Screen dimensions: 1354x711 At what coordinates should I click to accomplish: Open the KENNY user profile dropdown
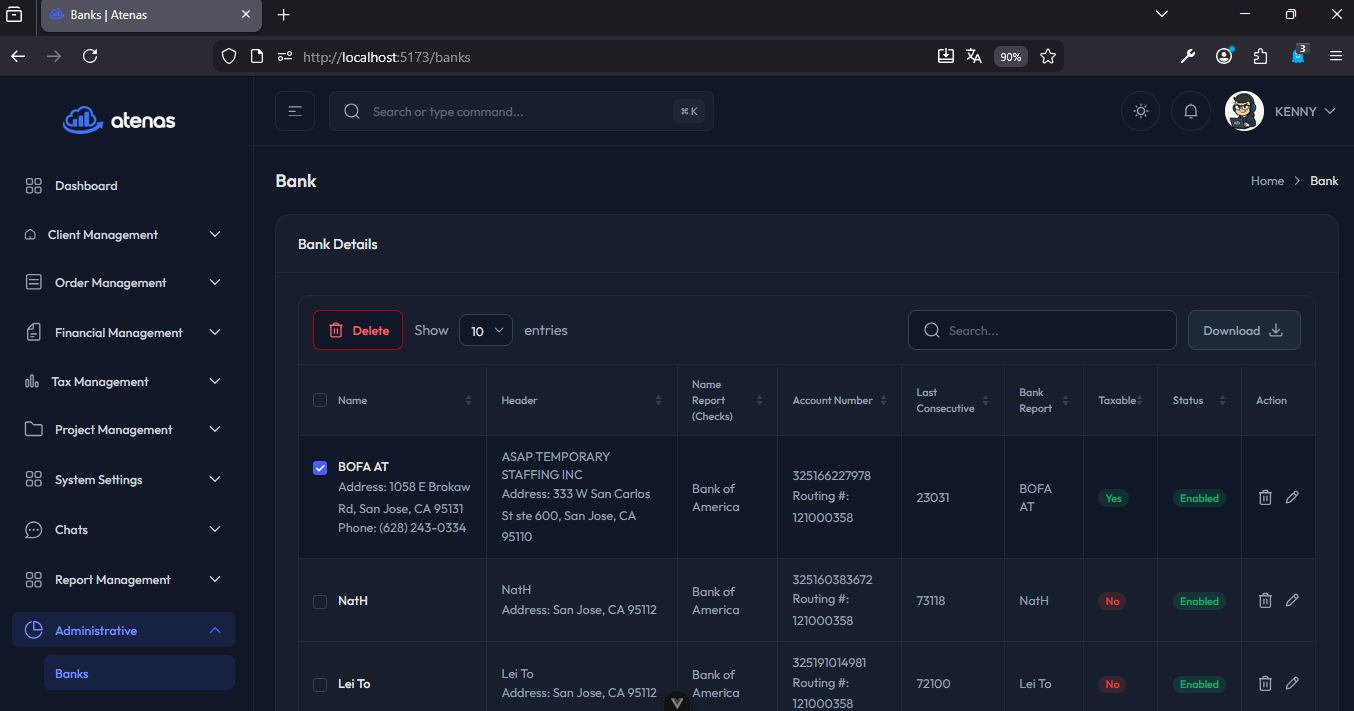click(x=1282, y=111)
